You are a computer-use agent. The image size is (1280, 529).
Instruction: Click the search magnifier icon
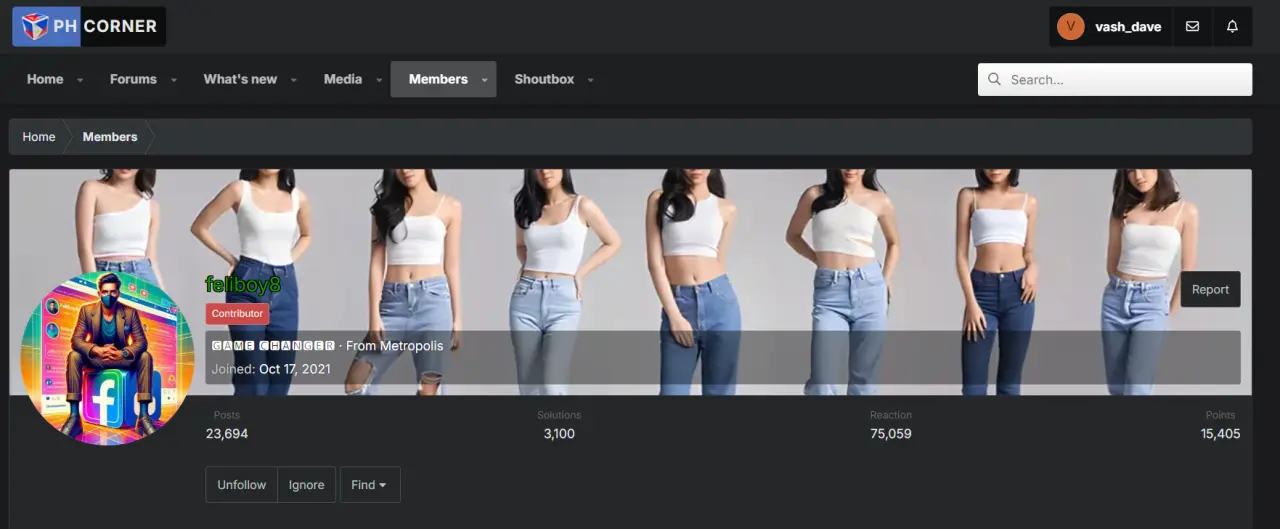(994, 79)
